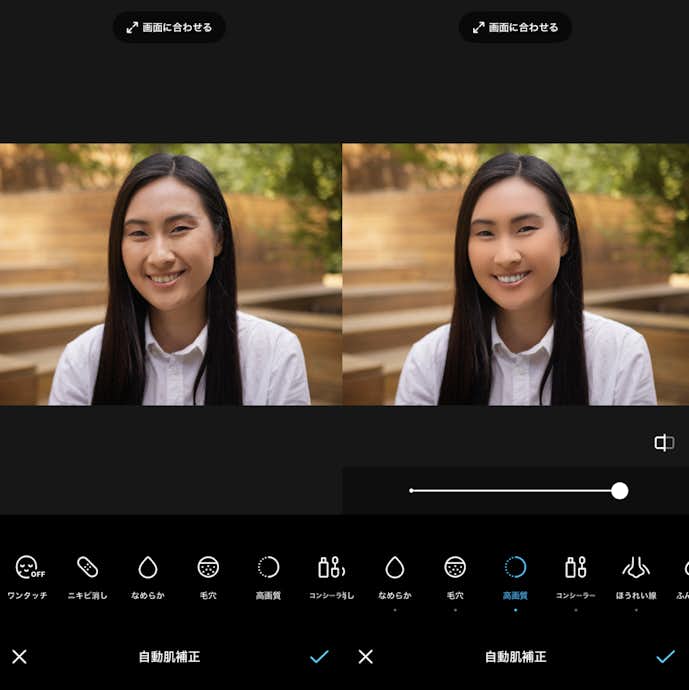Select the ニキビ消し bandage tool

pyautogui.click(x=87, y=569)
